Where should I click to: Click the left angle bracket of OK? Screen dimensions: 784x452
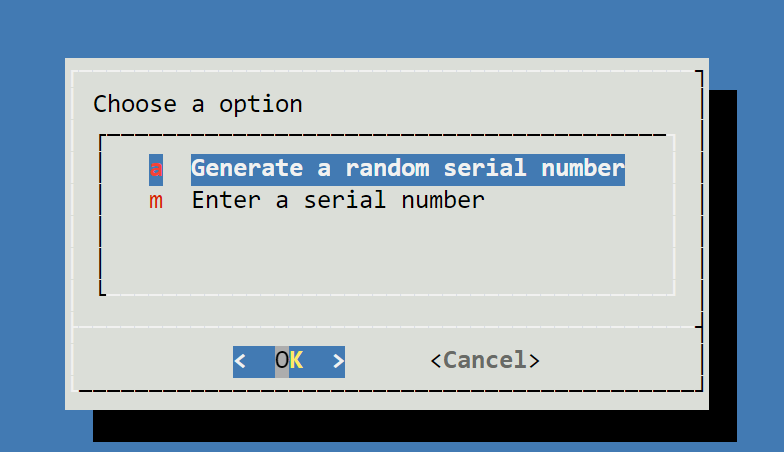(240, 361)
